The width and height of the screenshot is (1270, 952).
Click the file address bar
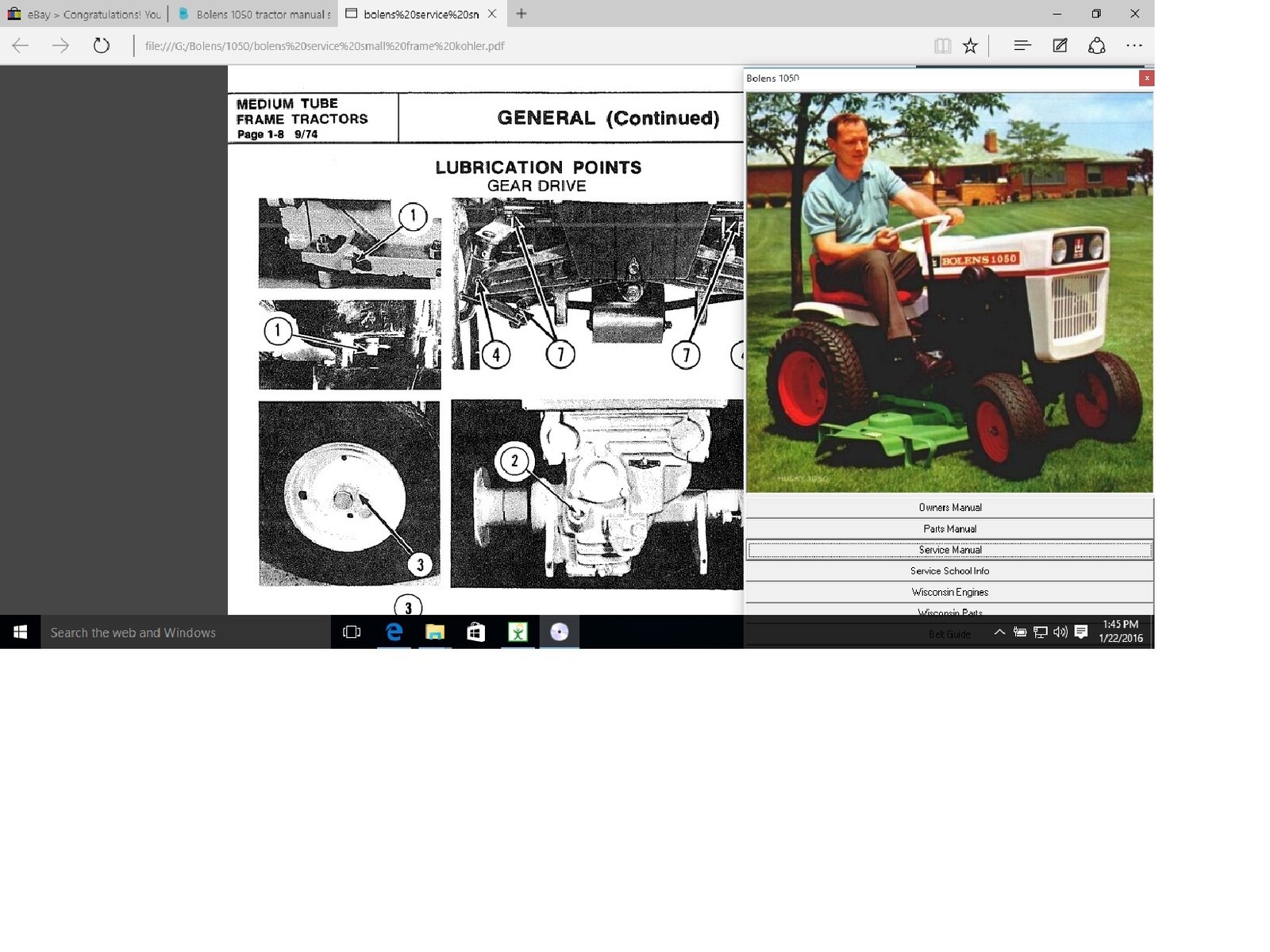click(325, 46)
